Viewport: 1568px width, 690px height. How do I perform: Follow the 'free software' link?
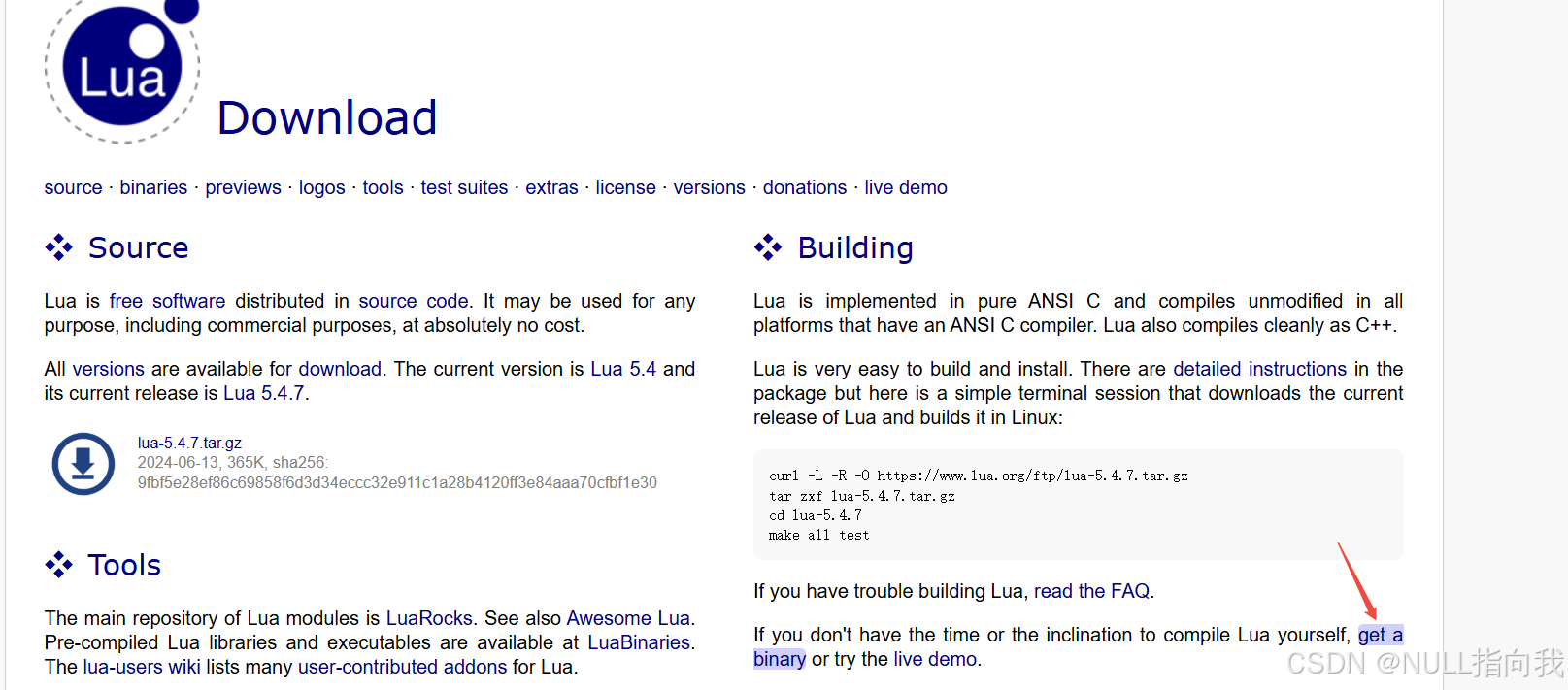[167, 301]
